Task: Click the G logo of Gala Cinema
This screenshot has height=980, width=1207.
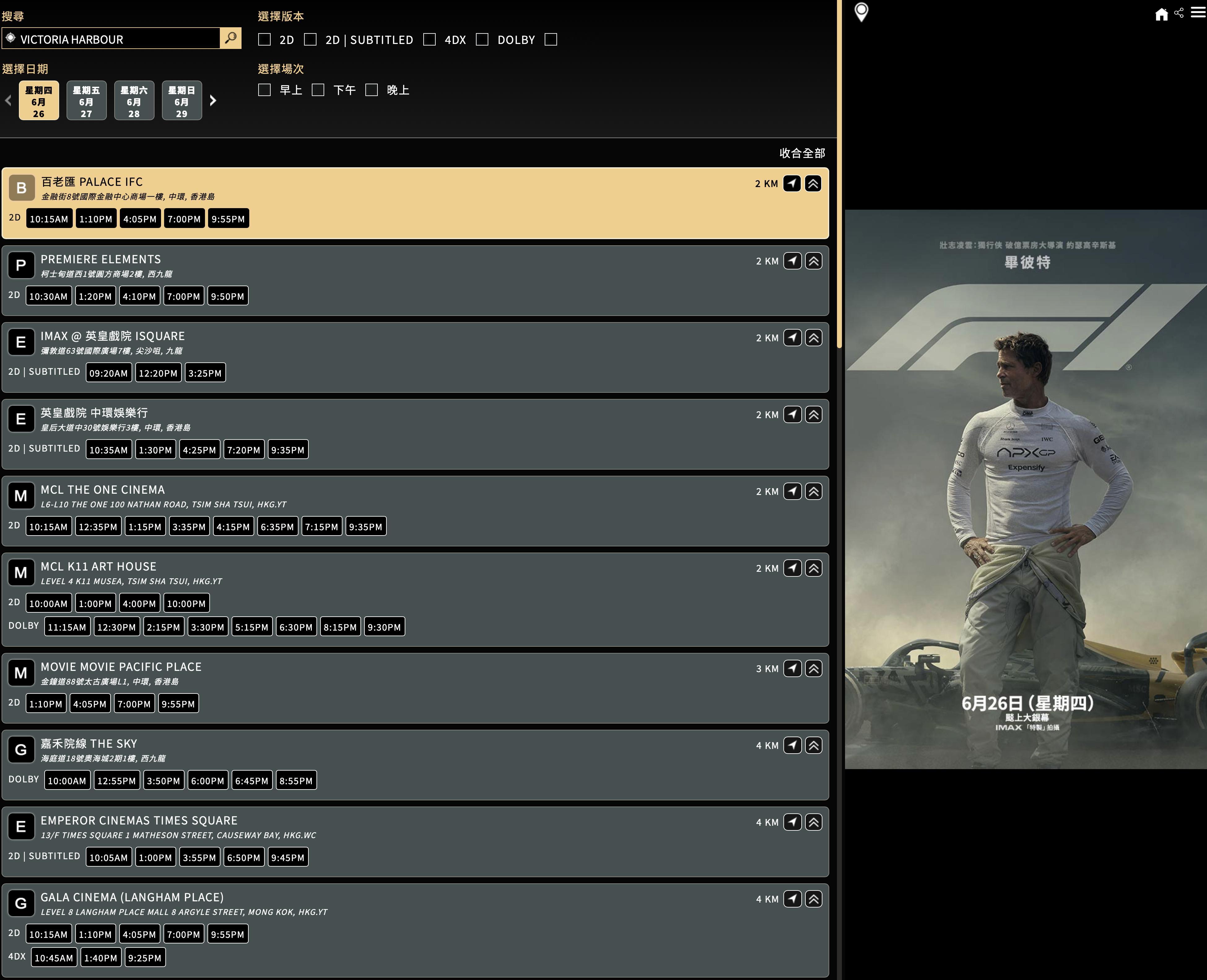Action: pos(21,903)
